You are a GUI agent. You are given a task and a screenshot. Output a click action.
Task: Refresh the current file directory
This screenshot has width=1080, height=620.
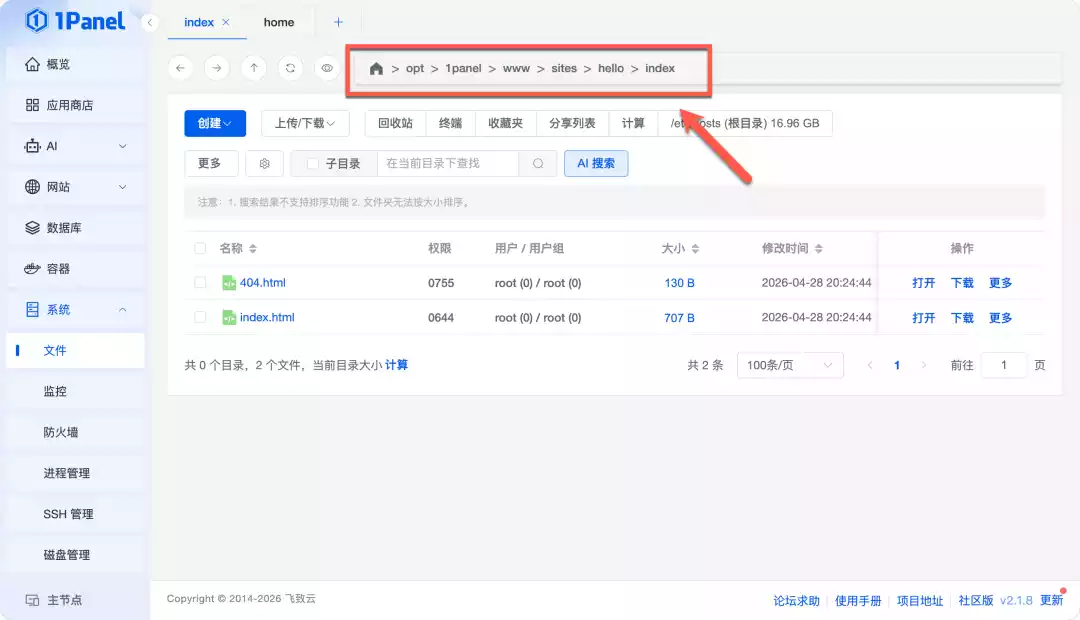(289, 68)
